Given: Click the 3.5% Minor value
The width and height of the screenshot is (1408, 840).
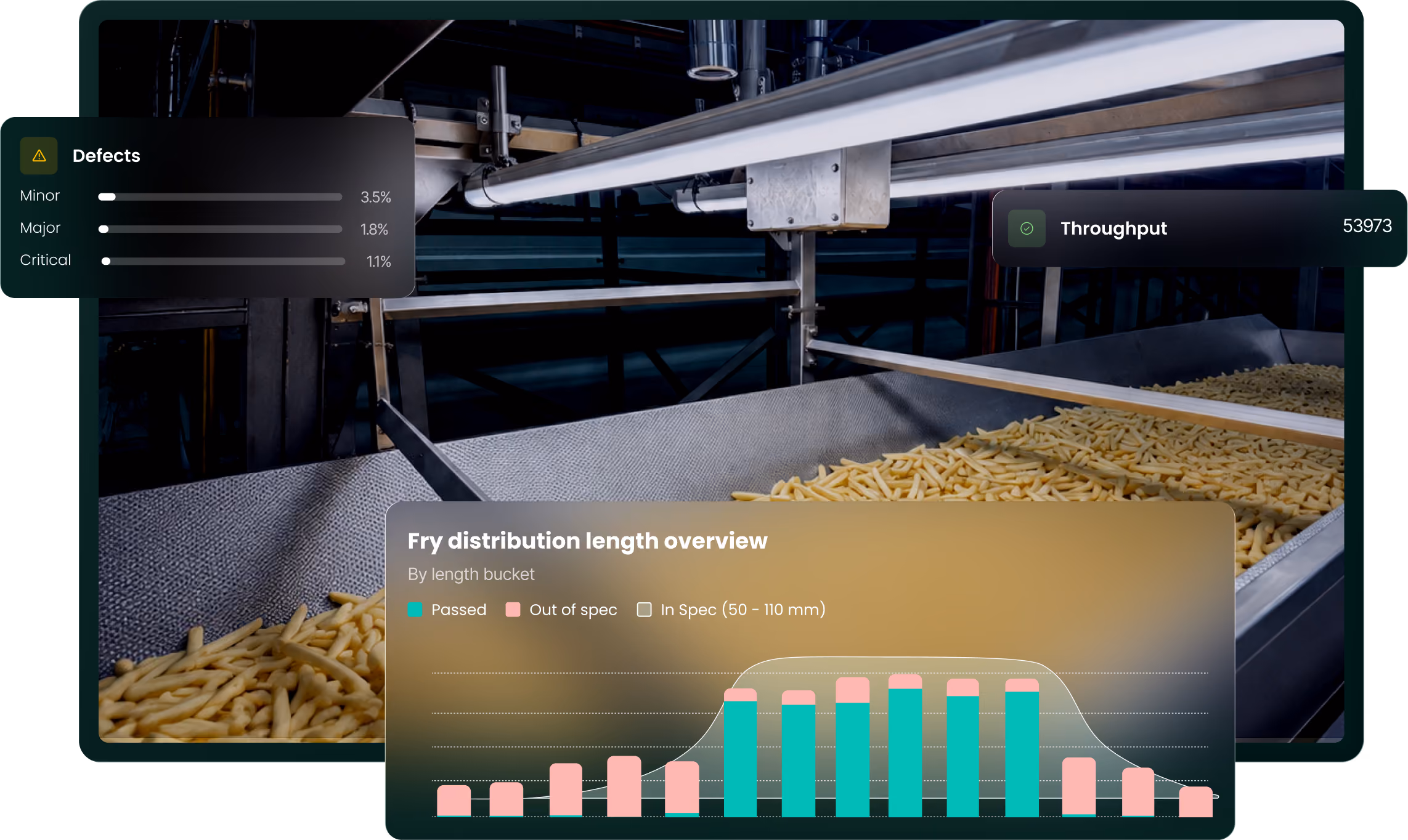Looking at the screenshot, I should pos(376,197).
